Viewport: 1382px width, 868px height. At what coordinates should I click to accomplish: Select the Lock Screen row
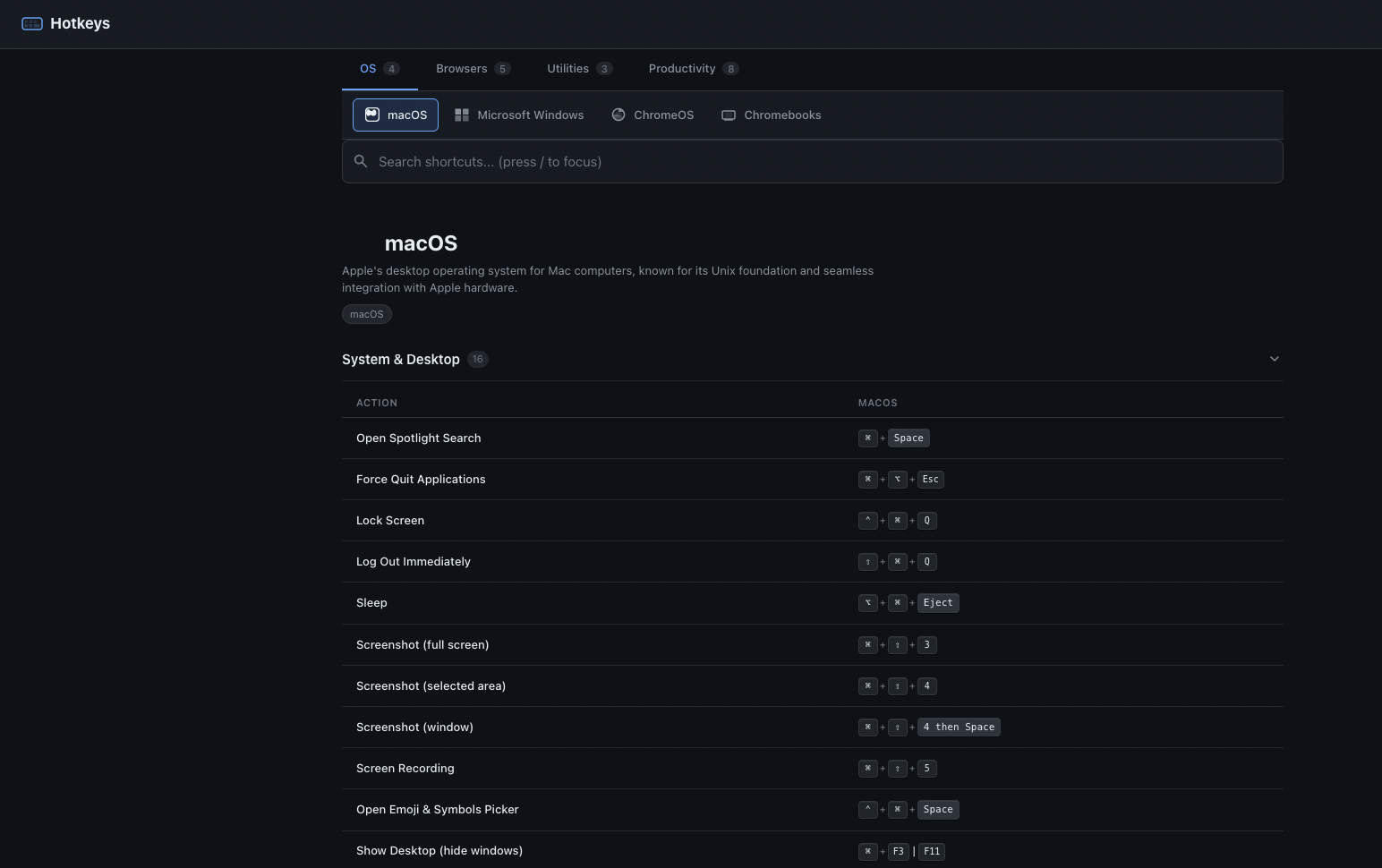(x=813, y=521)
